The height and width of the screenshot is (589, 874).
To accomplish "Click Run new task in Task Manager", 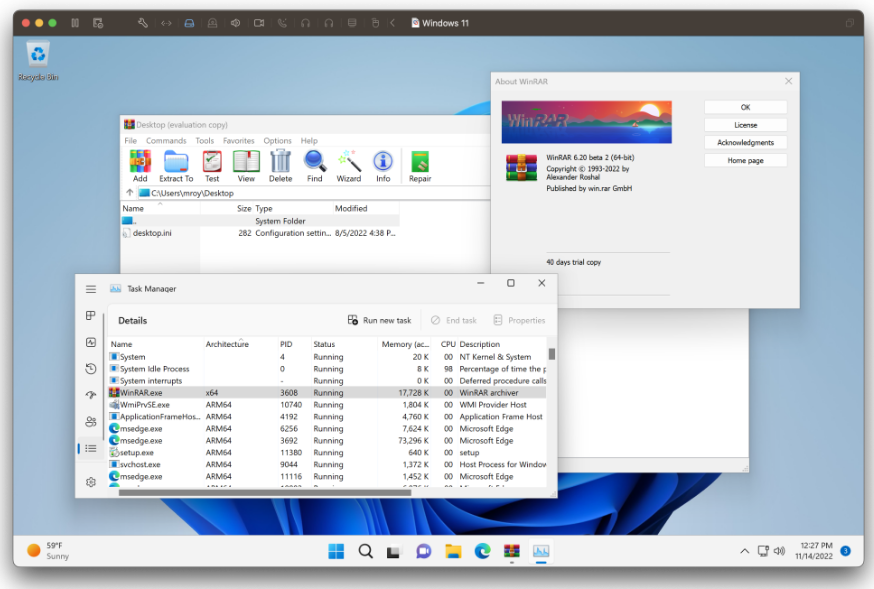I will click(x=379, y=320).
